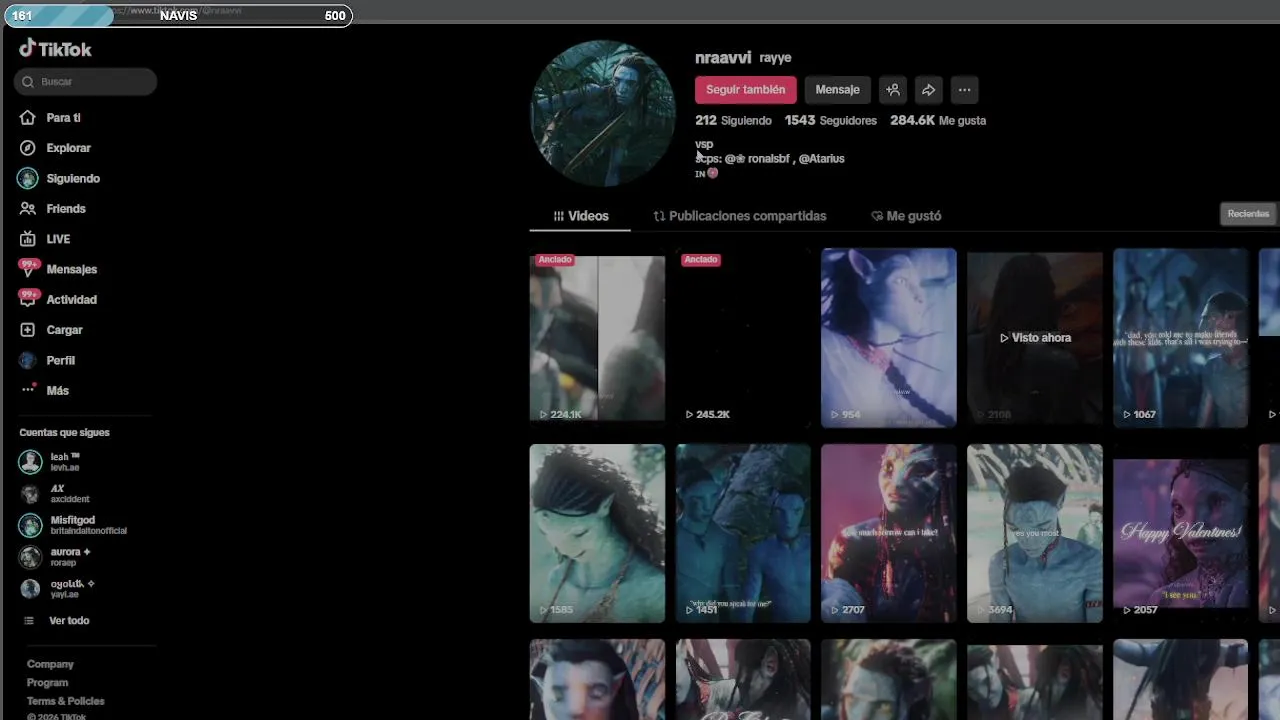Click the leah account avatar
Image resolution: width=1280 pixels, height=720 pixels.
pos(31,461)
